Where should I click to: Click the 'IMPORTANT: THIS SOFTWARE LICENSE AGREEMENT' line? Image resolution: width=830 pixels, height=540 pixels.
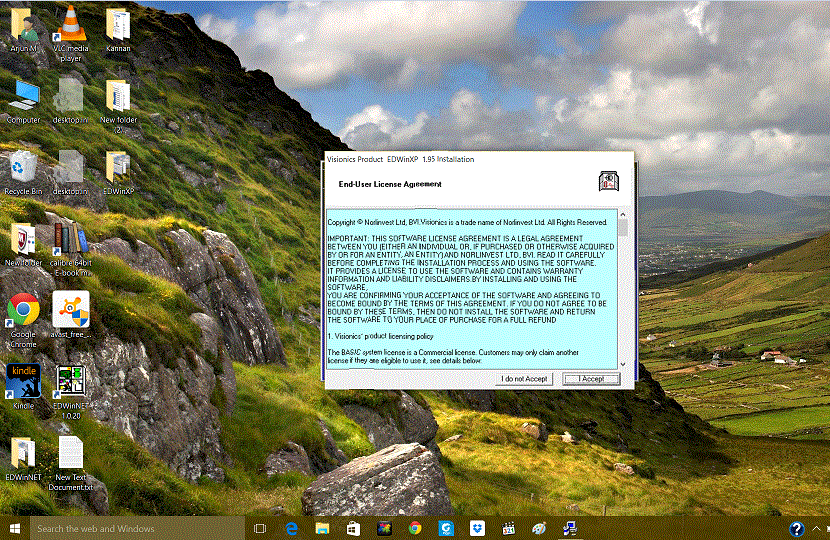click(455, 239)
